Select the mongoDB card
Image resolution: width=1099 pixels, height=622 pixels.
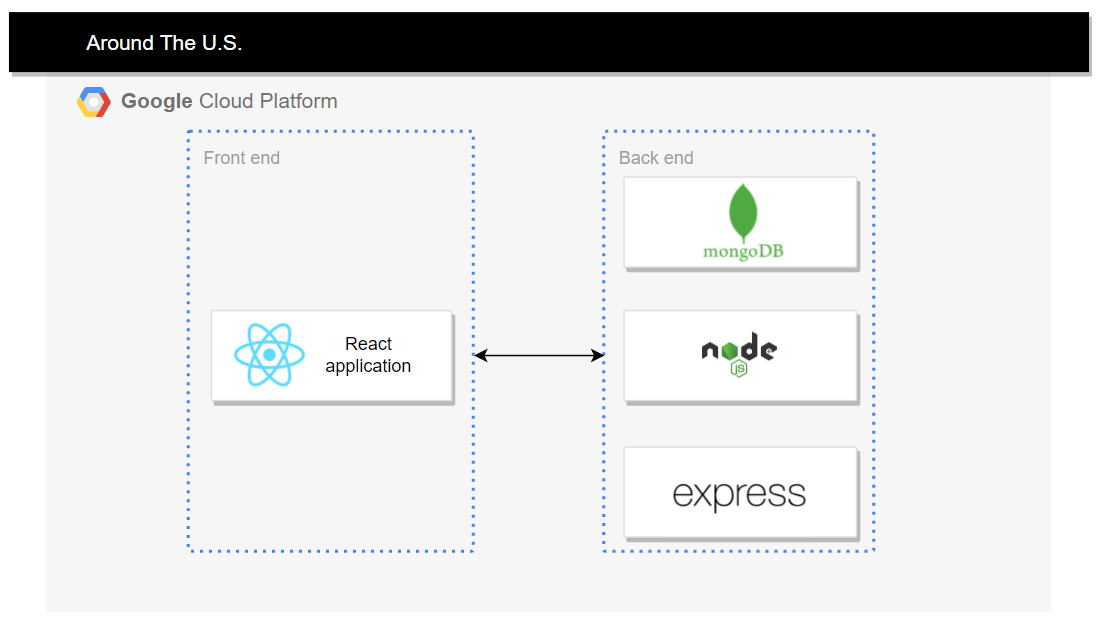click(741, 222)
